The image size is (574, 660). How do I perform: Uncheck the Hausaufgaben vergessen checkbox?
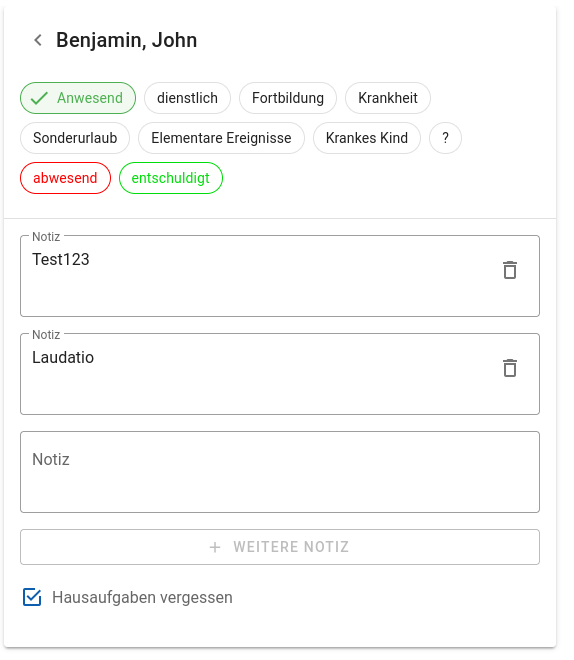(32, 597)
